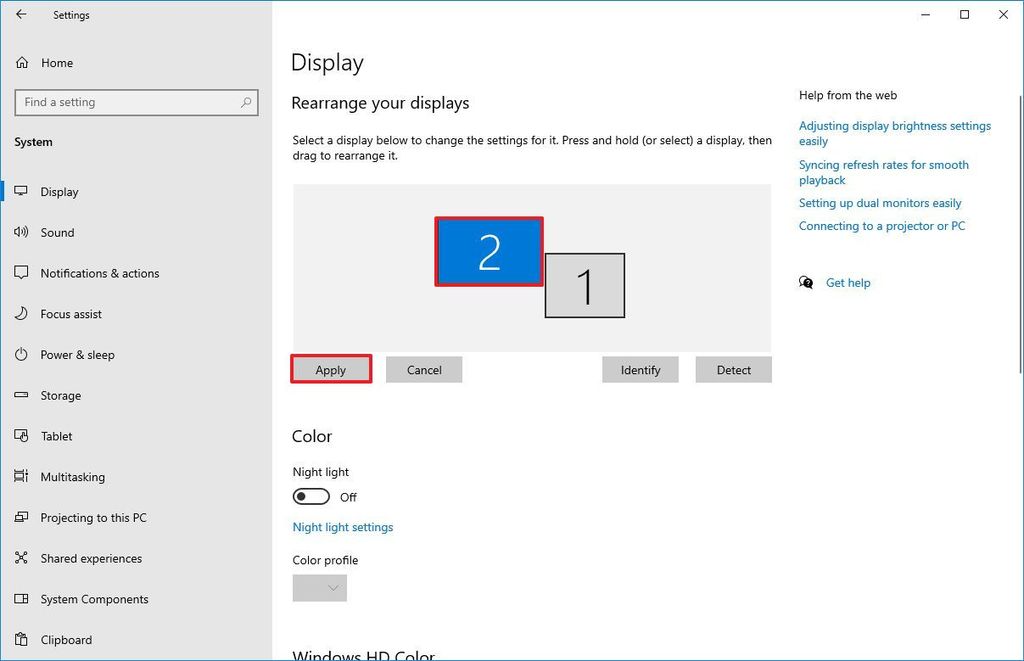
Task: Click Identify to show display numbers
Action: coord(640,369)
